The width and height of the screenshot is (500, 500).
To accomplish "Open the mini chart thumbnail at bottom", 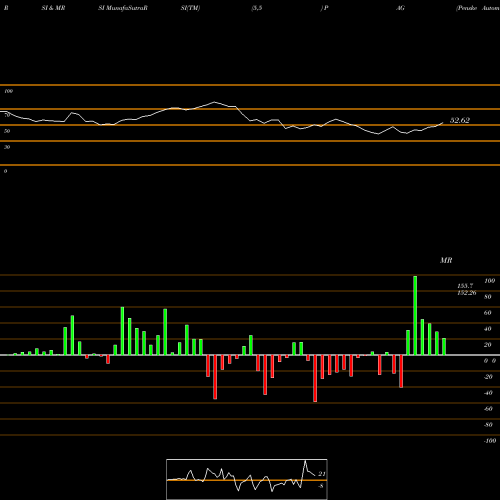I will 247,479.
